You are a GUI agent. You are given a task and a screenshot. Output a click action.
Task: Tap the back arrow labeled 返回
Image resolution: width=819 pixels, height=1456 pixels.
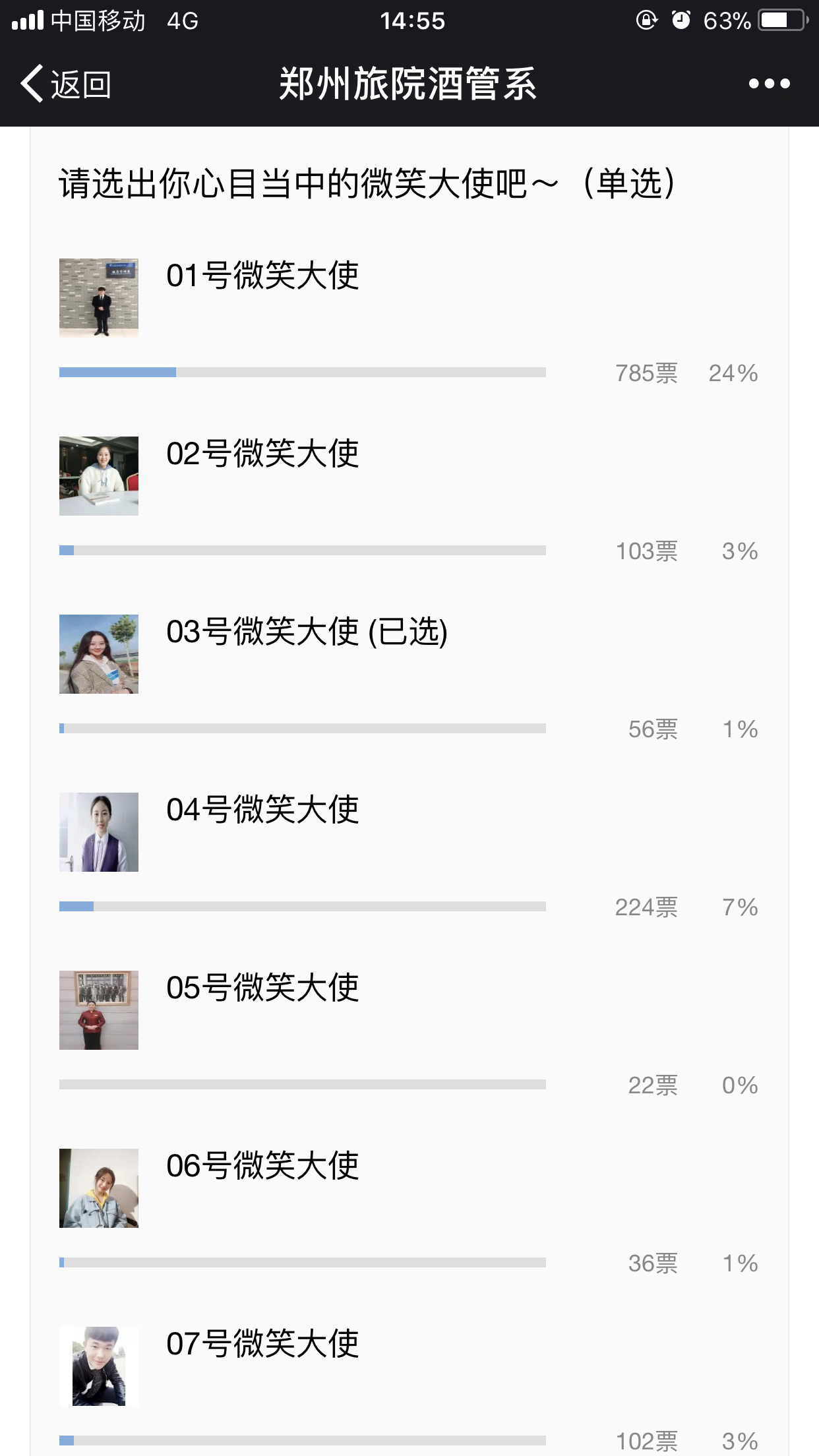point(65,84)
